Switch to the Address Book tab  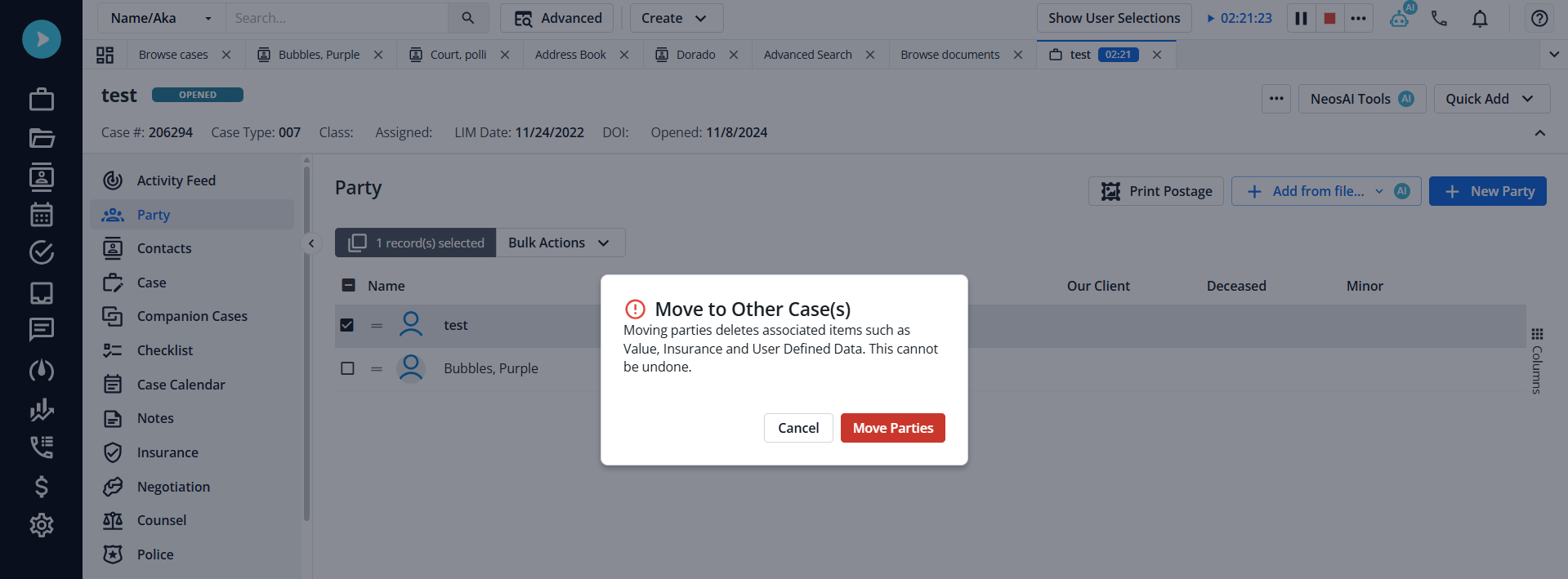click(570, 55)
